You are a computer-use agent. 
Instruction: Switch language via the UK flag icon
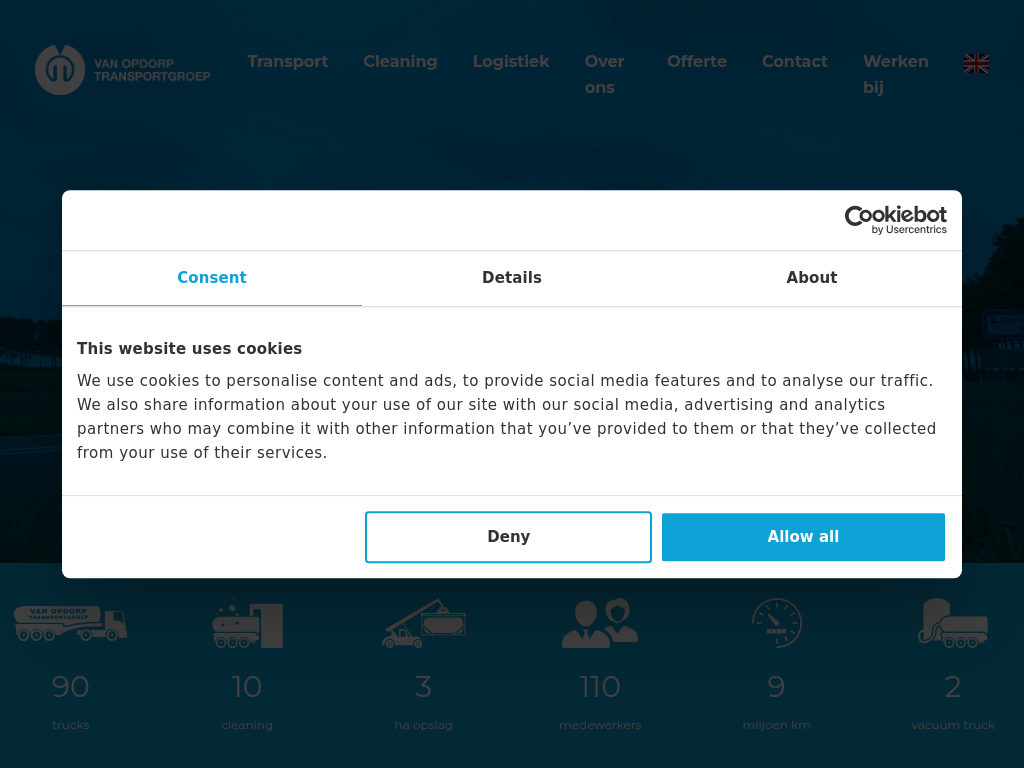click(976, 63)
